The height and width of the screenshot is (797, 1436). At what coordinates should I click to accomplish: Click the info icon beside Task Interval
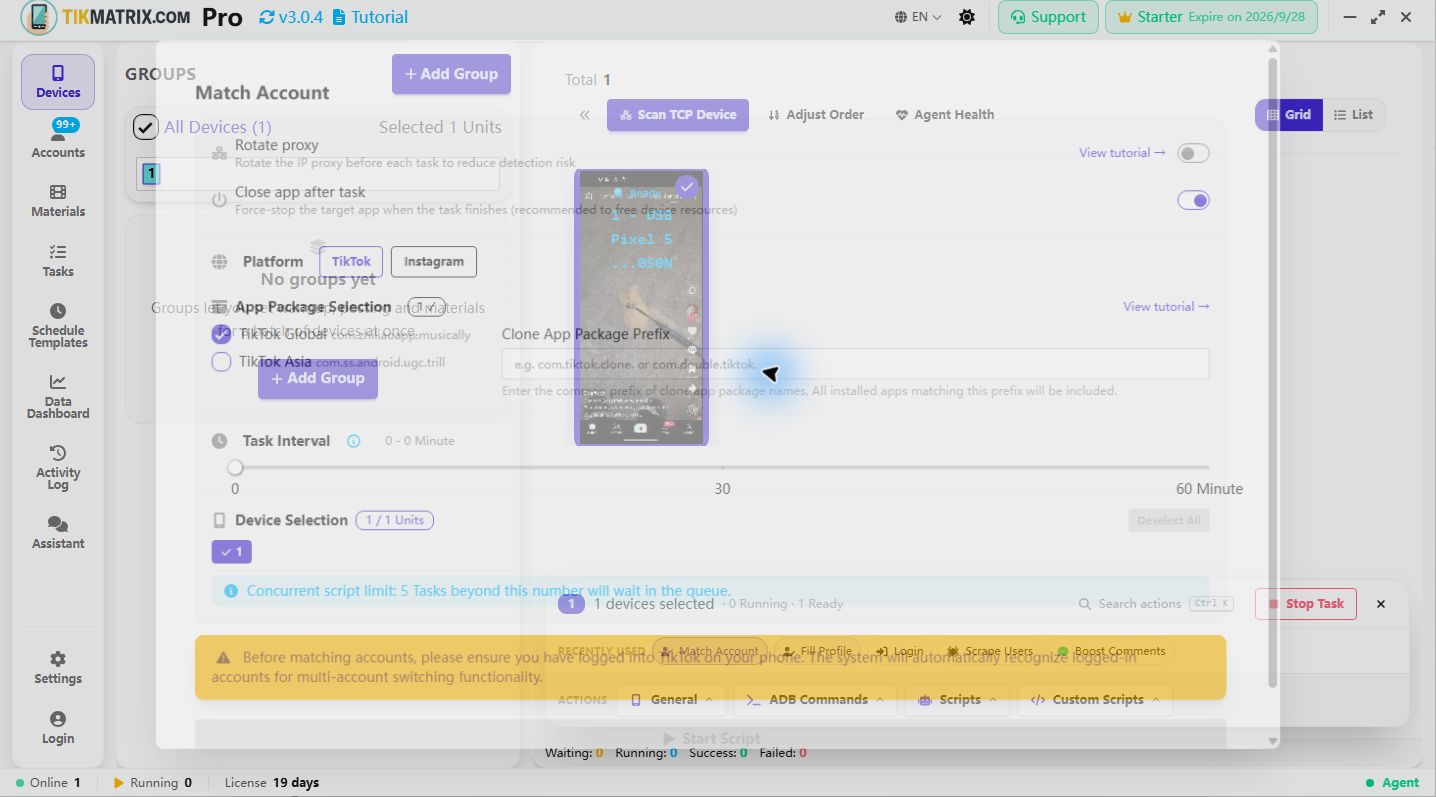(x=353, y=441)
